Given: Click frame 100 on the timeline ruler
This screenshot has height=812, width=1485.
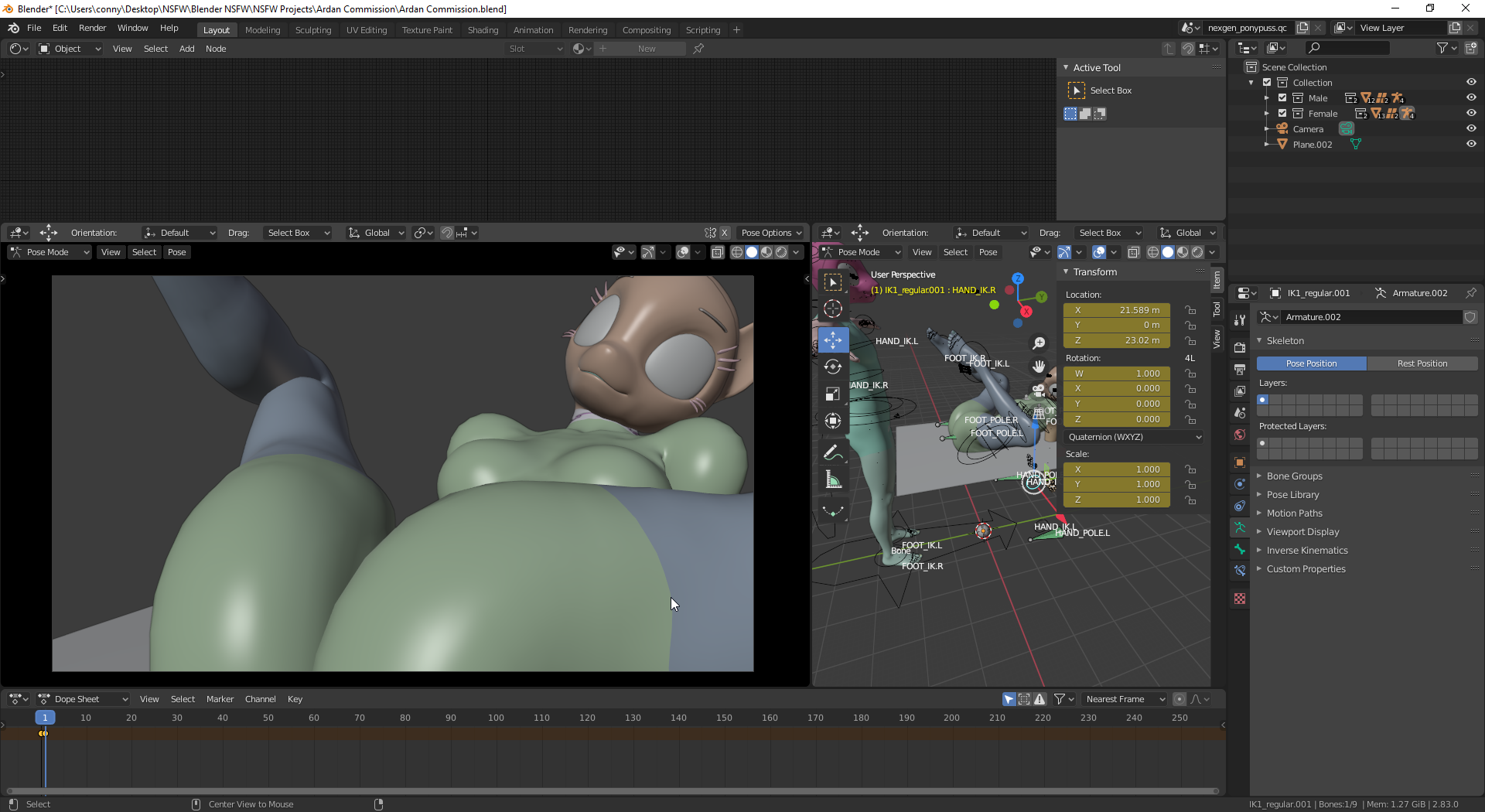Looking at the screenshot, I should (496, 718).
